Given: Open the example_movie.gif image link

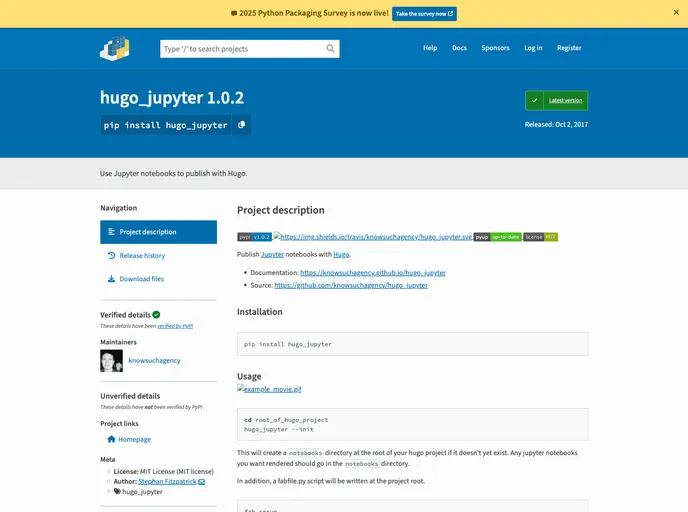Looking at the screenshot, I should pos(269,389).
